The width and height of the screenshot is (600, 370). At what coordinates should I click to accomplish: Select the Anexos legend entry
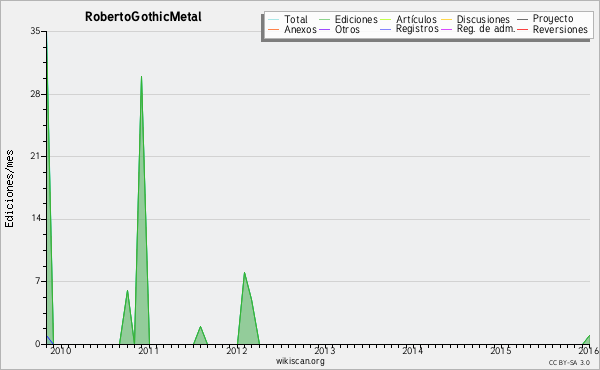point(300,29)
